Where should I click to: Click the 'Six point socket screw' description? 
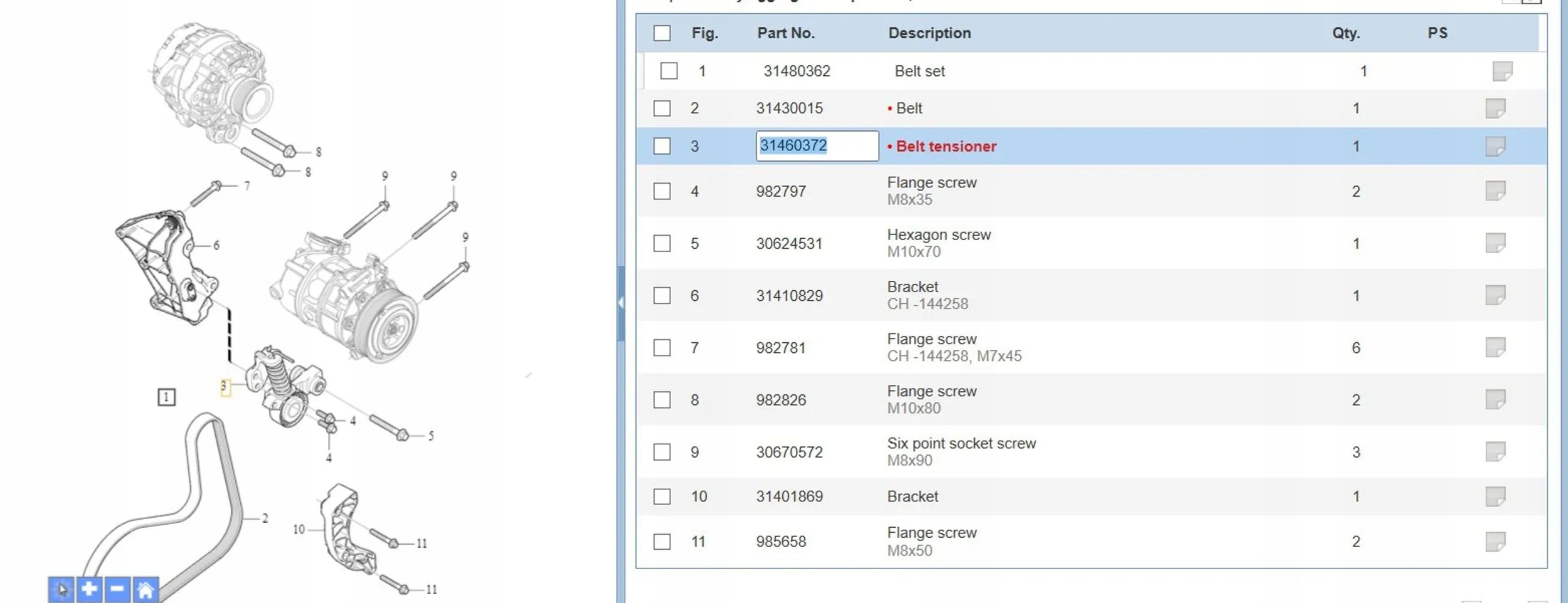(961, 443)
